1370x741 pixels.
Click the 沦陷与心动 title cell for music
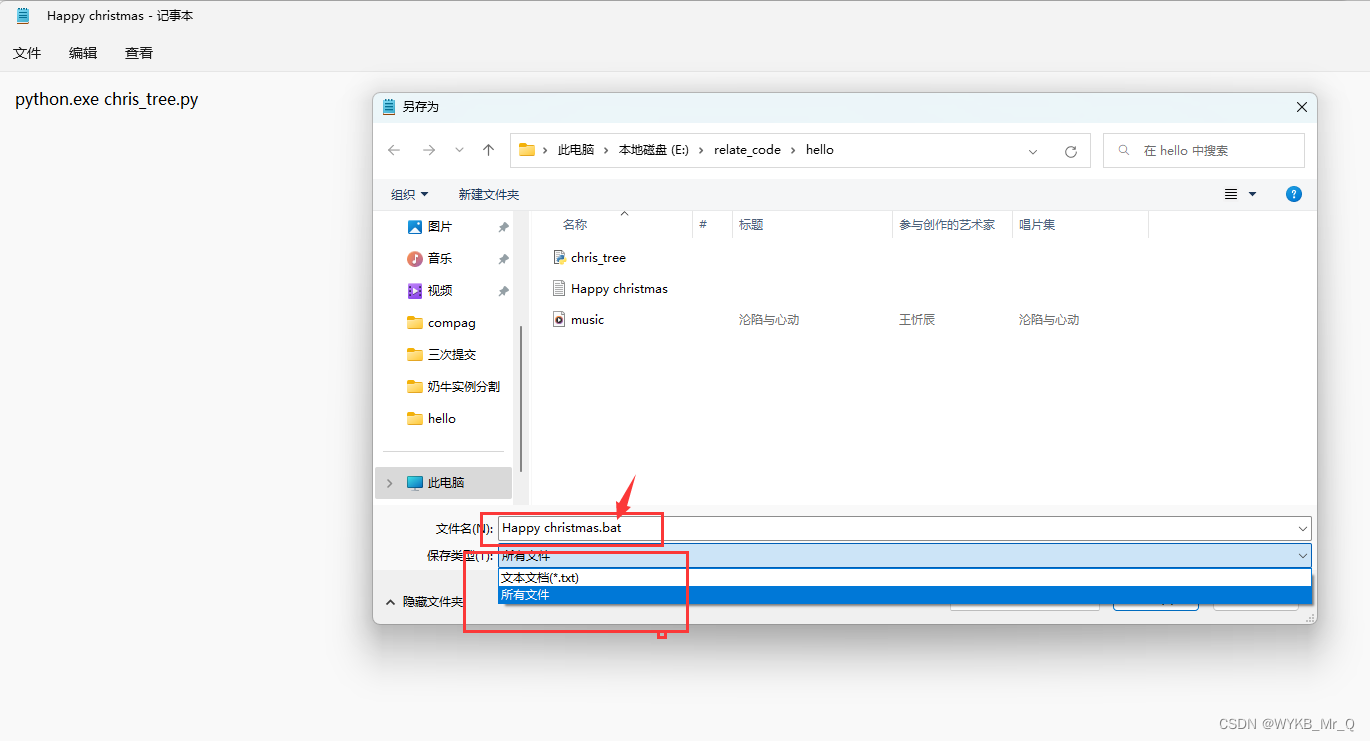[769, 320]
